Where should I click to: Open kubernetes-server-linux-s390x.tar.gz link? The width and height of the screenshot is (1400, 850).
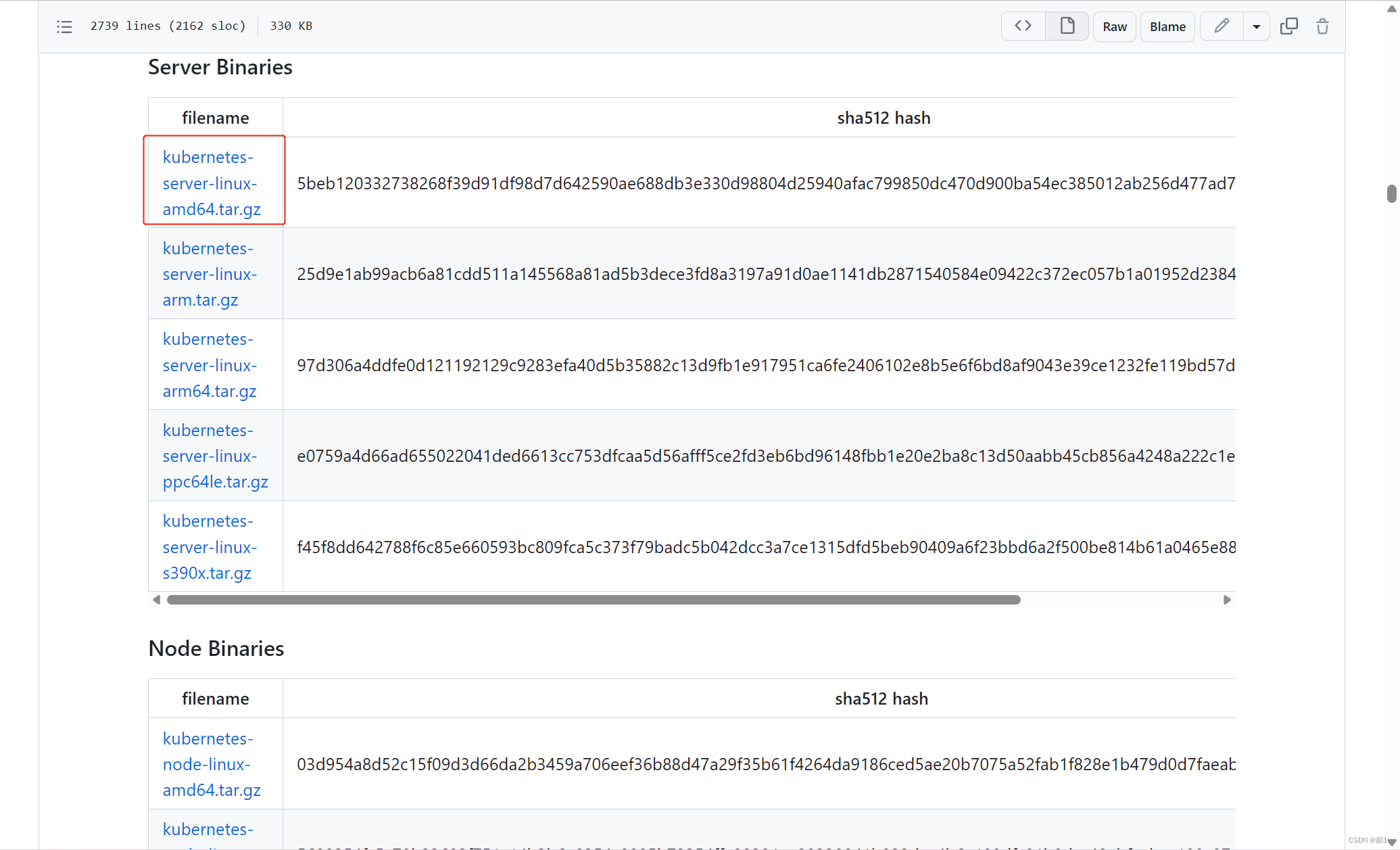tap(209, 547)
